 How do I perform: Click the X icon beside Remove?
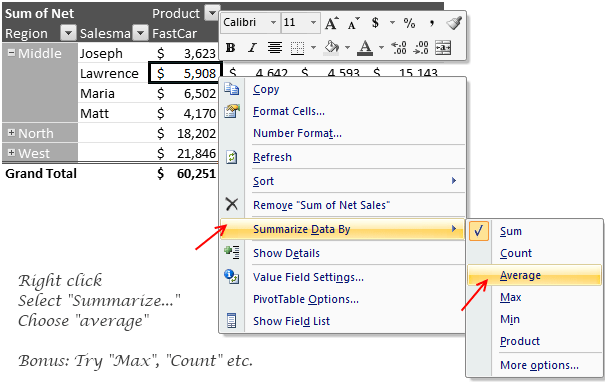pyautogui.click(x=232, y=204)
